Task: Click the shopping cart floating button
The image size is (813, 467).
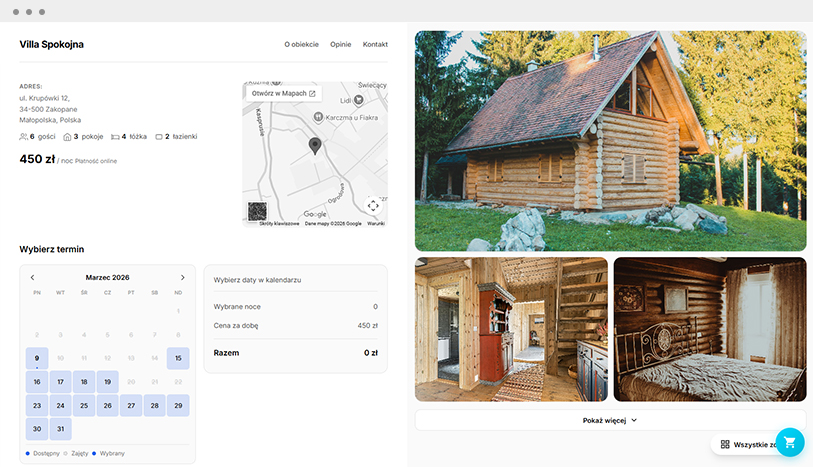Action: pos(790,443)
